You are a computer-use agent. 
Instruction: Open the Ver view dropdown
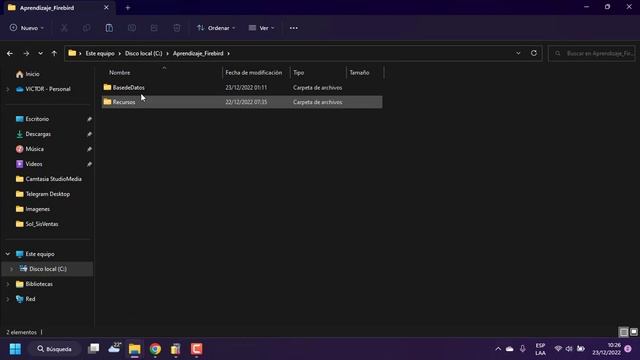point(262,28)
